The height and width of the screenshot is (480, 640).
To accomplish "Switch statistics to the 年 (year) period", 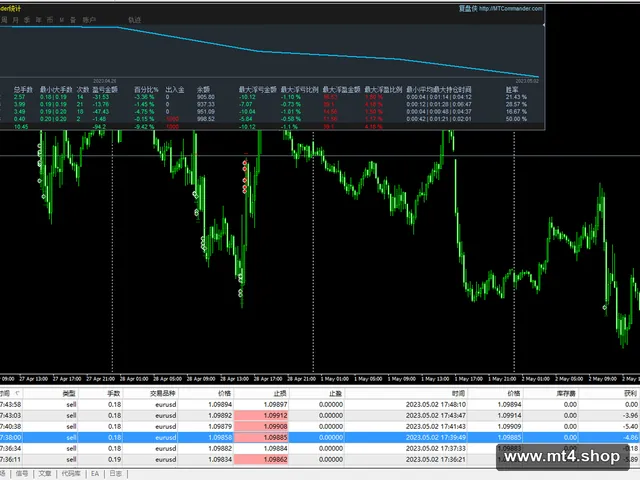I will click(x=39, y=20).
